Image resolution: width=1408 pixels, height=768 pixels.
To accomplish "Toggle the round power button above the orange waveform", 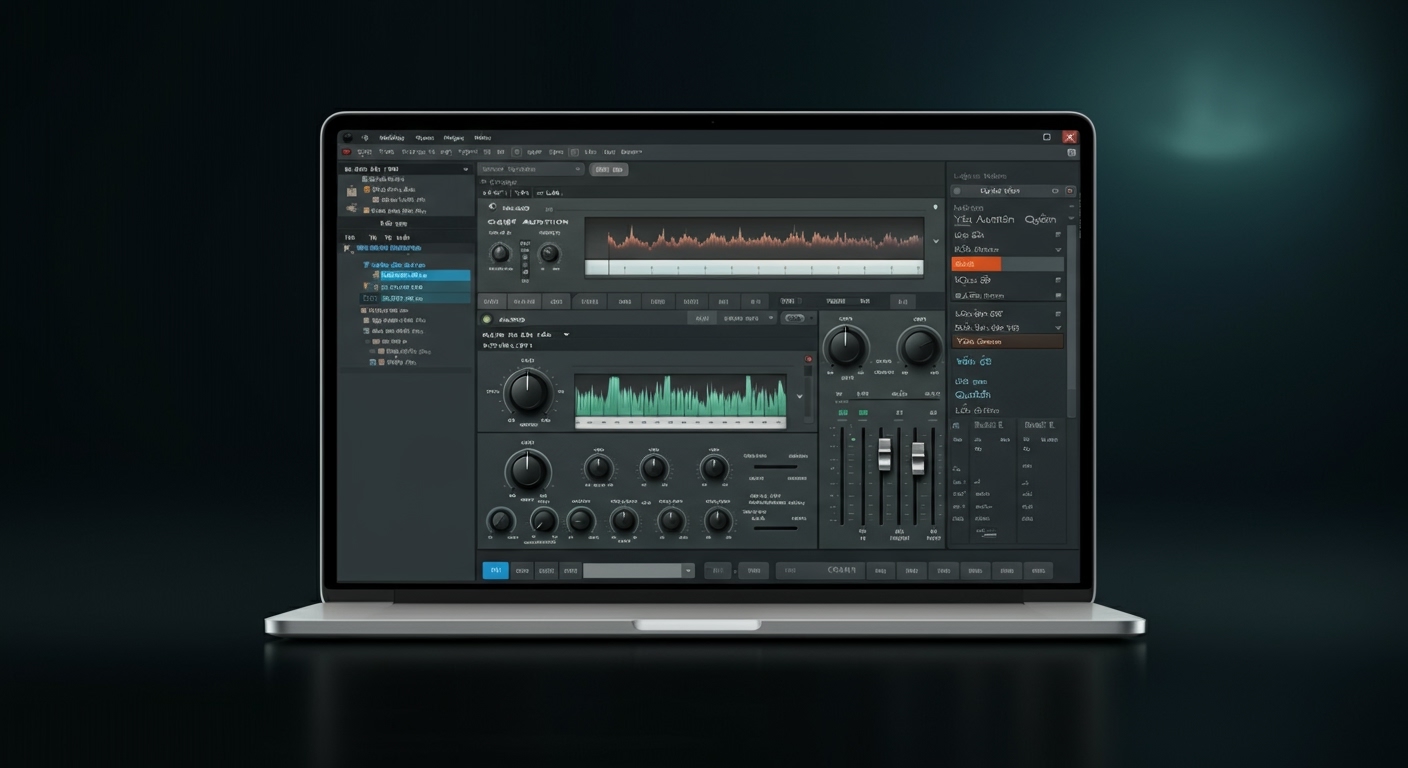I will click(x=492, y=207).
